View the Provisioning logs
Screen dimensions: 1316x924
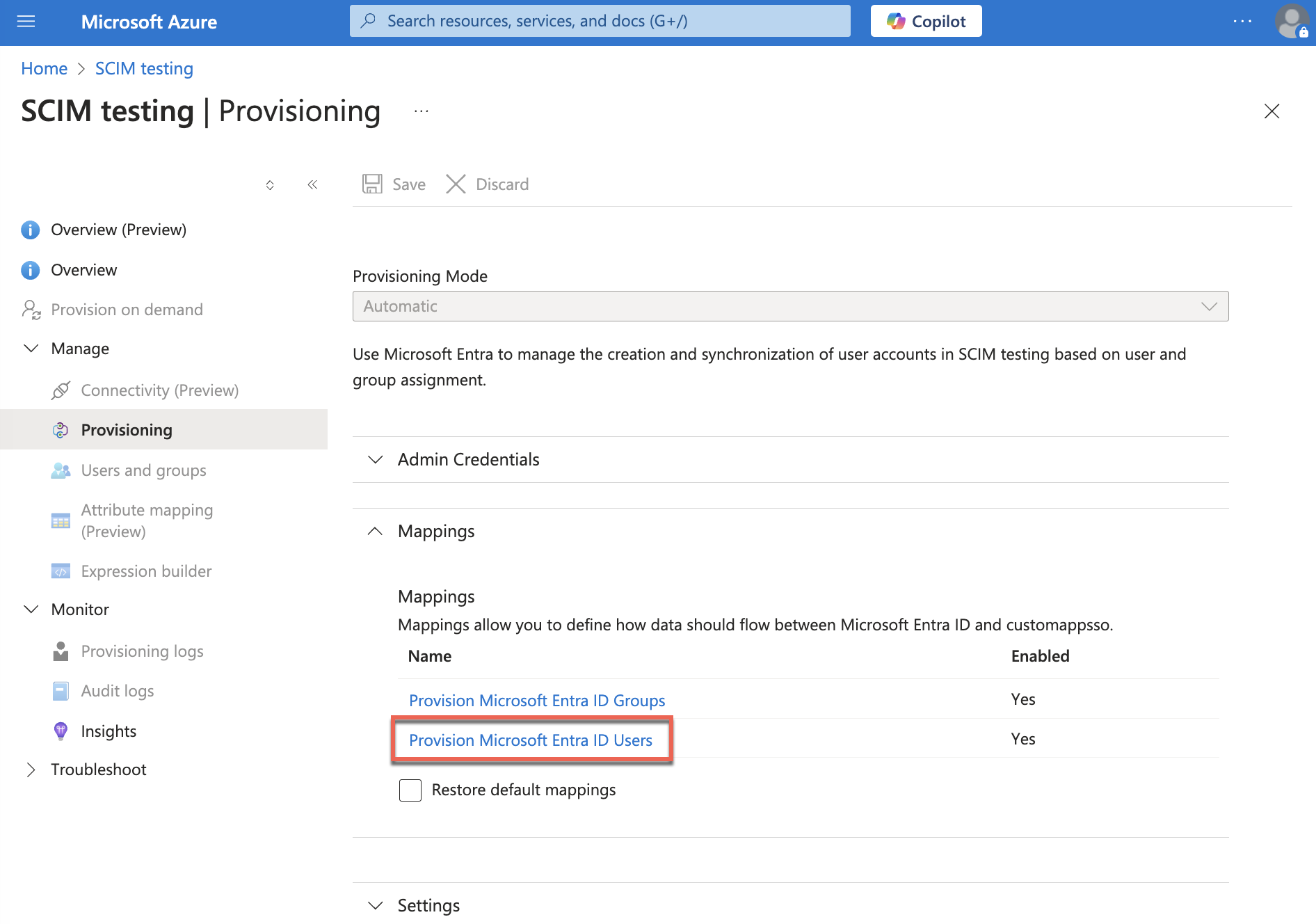pos(142,651)
